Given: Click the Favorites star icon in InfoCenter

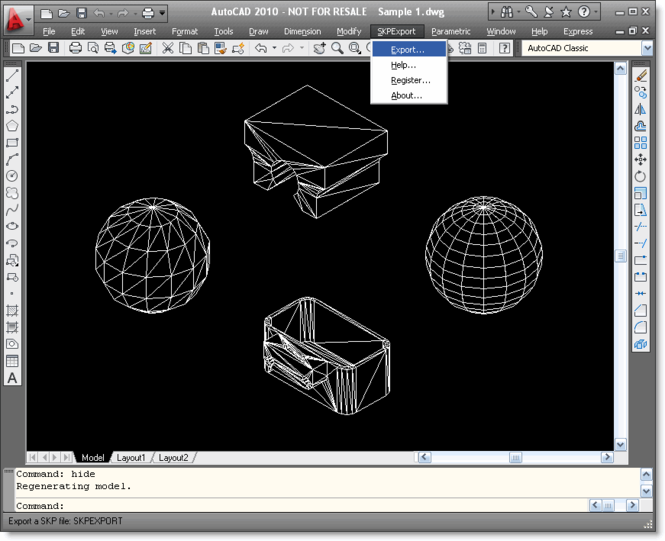Looking at the screenshot, I should click(566, 12).
